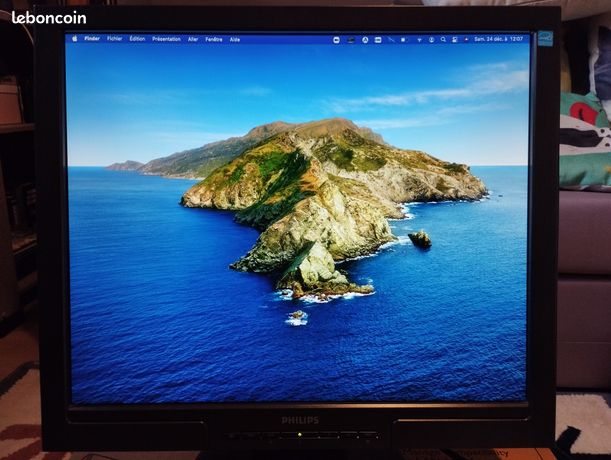Click the crossed-out Bluetooth status icon

(391, 40)
